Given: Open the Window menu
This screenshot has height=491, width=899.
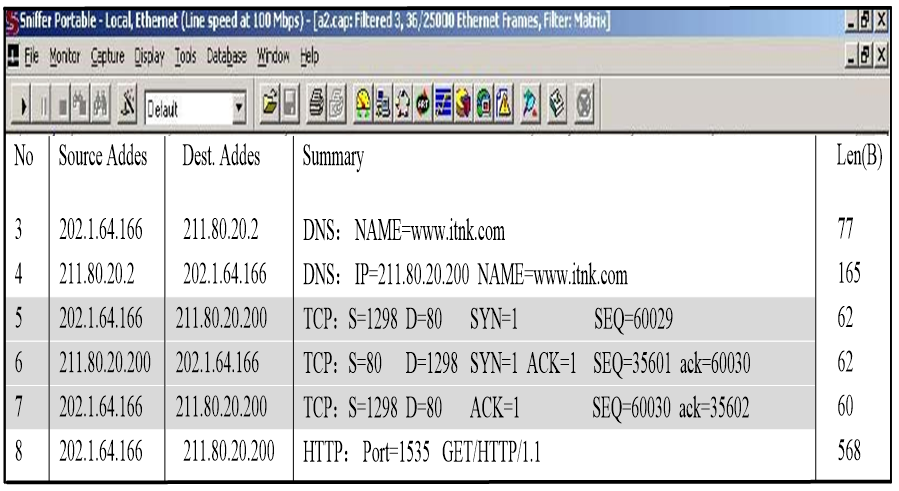Looking at the screenshot, I should click(x=273, y=56).
